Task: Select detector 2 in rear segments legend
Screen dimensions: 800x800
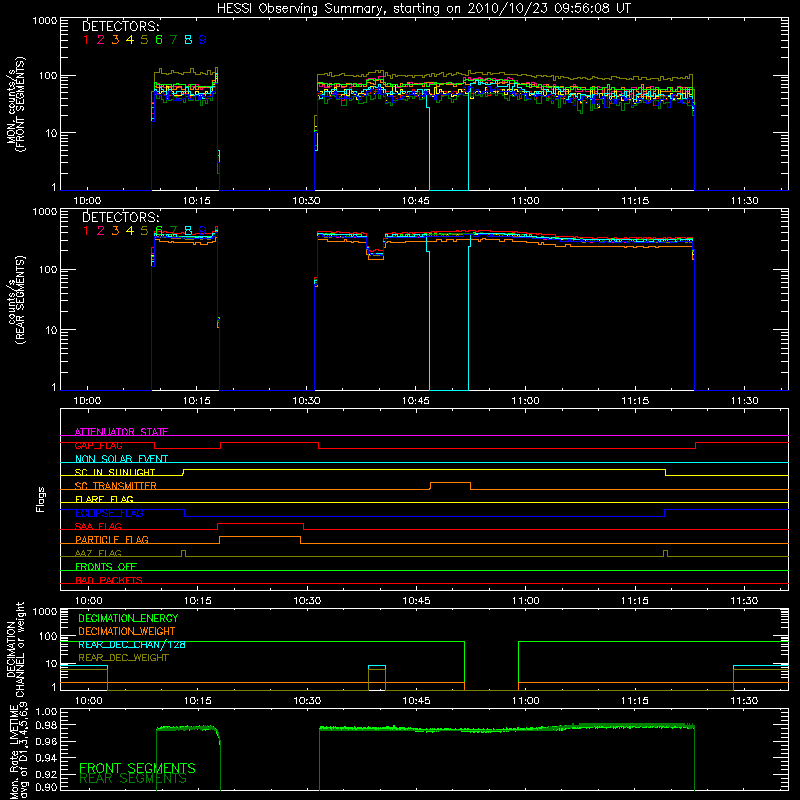Action: 101,231
